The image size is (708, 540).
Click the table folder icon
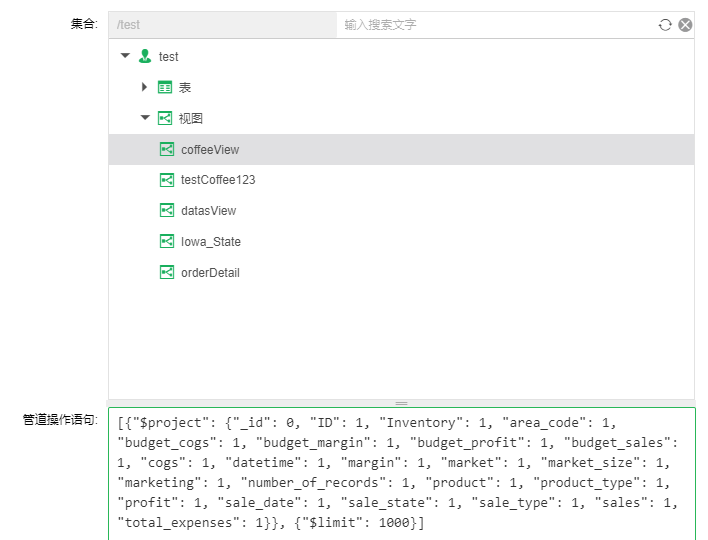pos(165,88)
